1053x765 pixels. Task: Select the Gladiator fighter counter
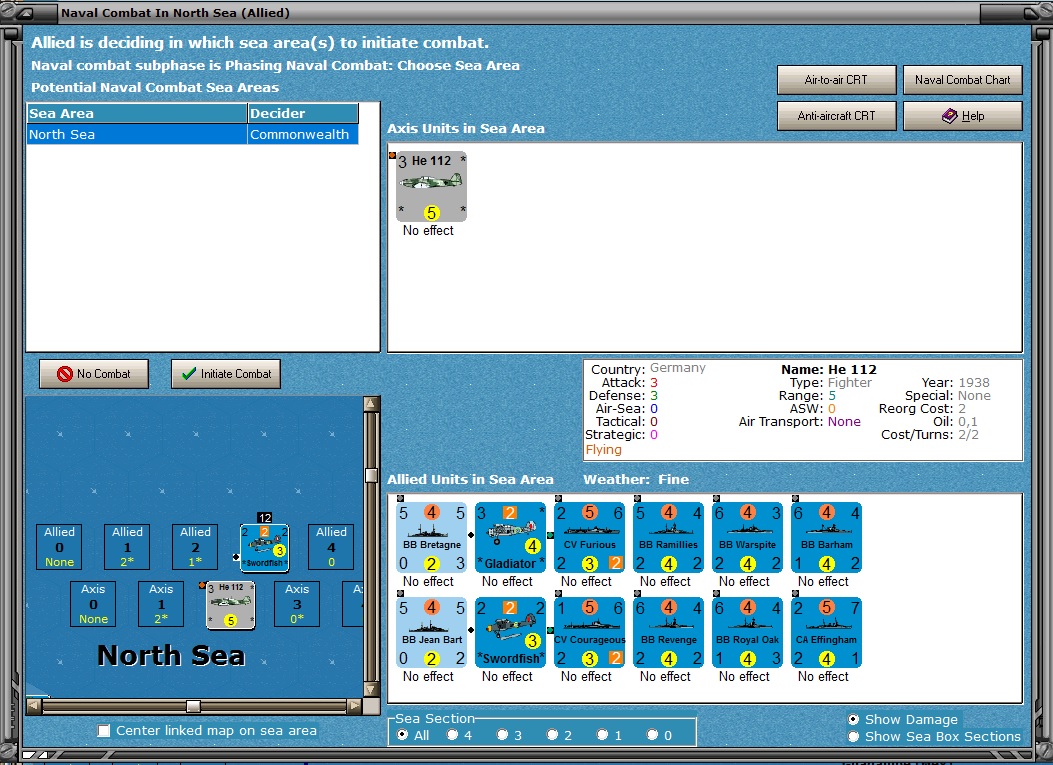point(510,537)
